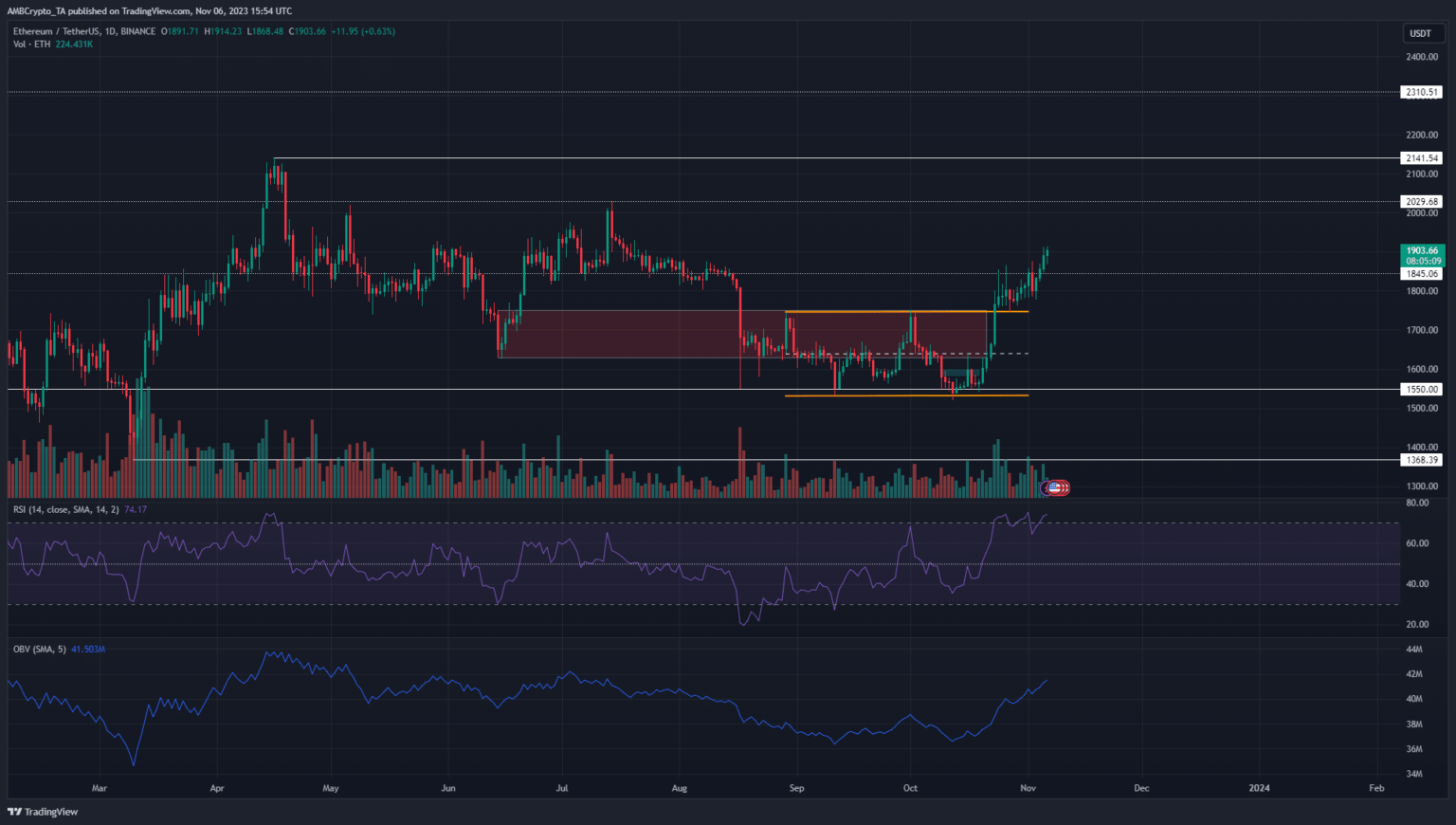Select the 1368.39 price level label
The image size is (1456, 825).
click(x=1421, y=460)
